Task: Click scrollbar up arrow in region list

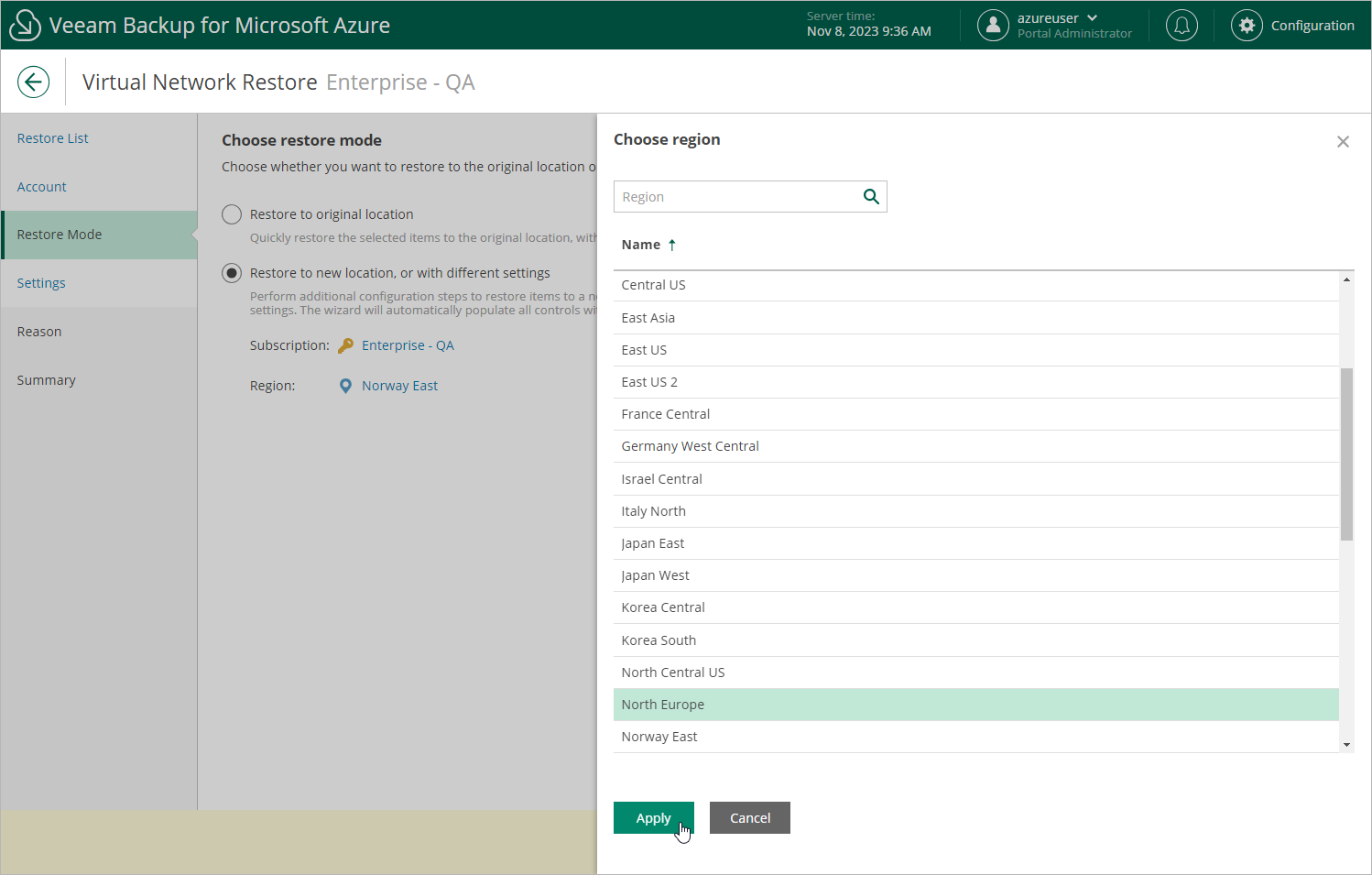Action: pos(1346,279)
